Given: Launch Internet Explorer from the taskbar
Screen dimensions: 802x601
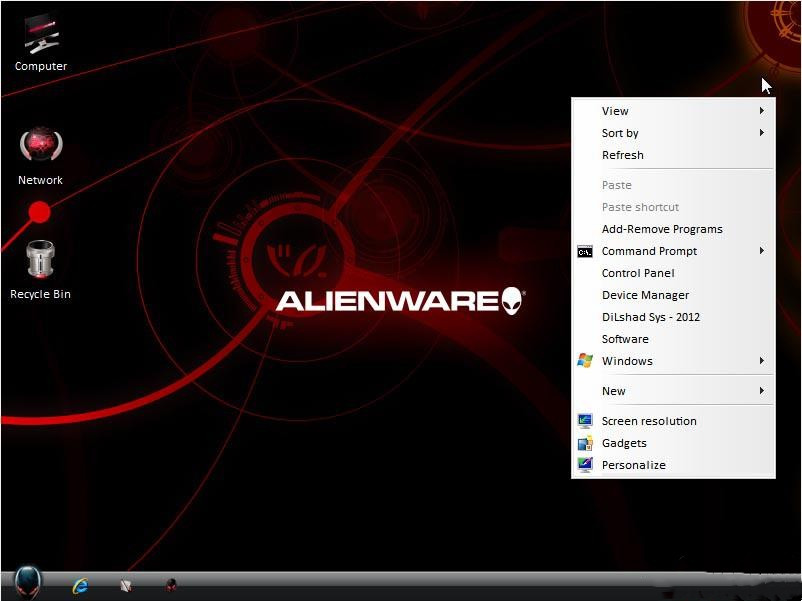Looking at the screenshot, I should 80,585.
